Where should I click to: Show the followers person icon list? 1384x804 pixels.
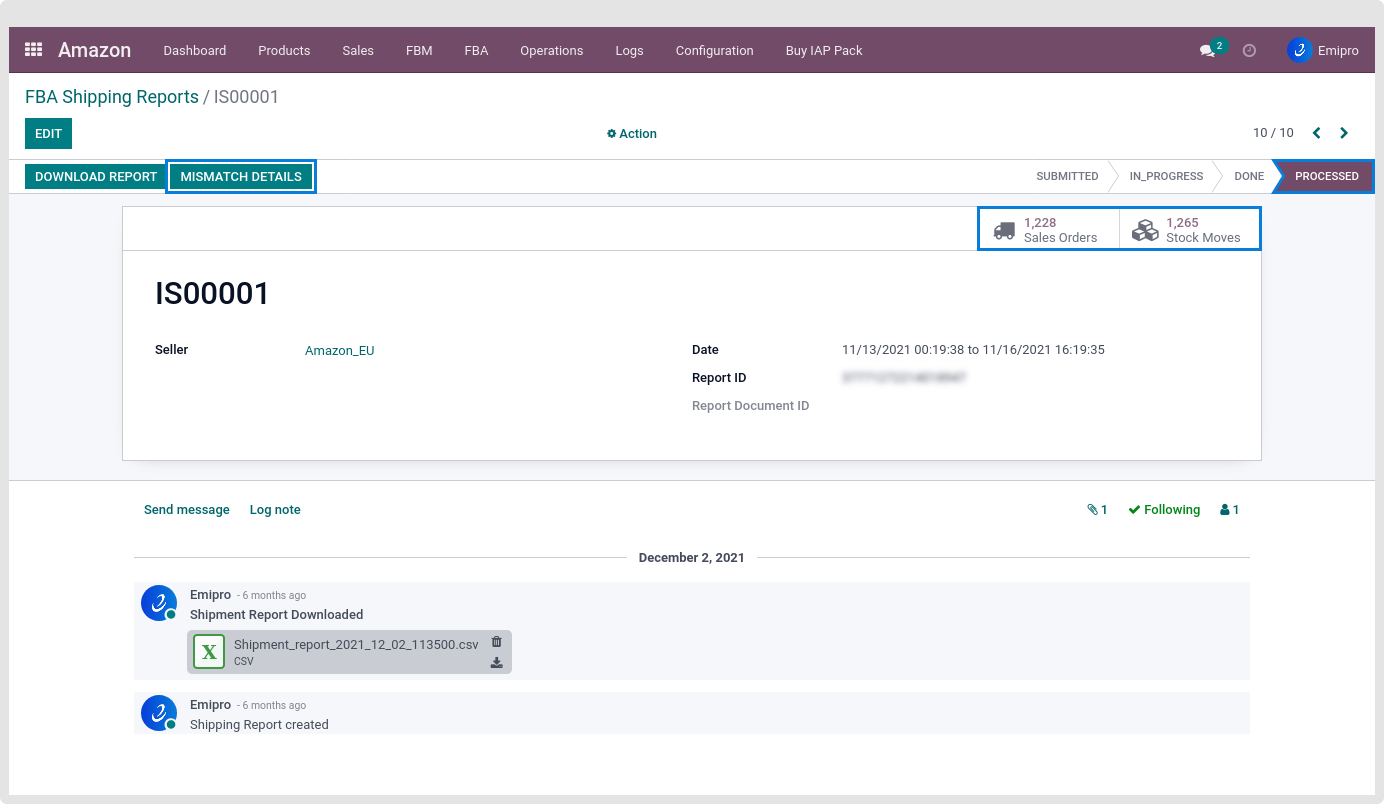1229,510
